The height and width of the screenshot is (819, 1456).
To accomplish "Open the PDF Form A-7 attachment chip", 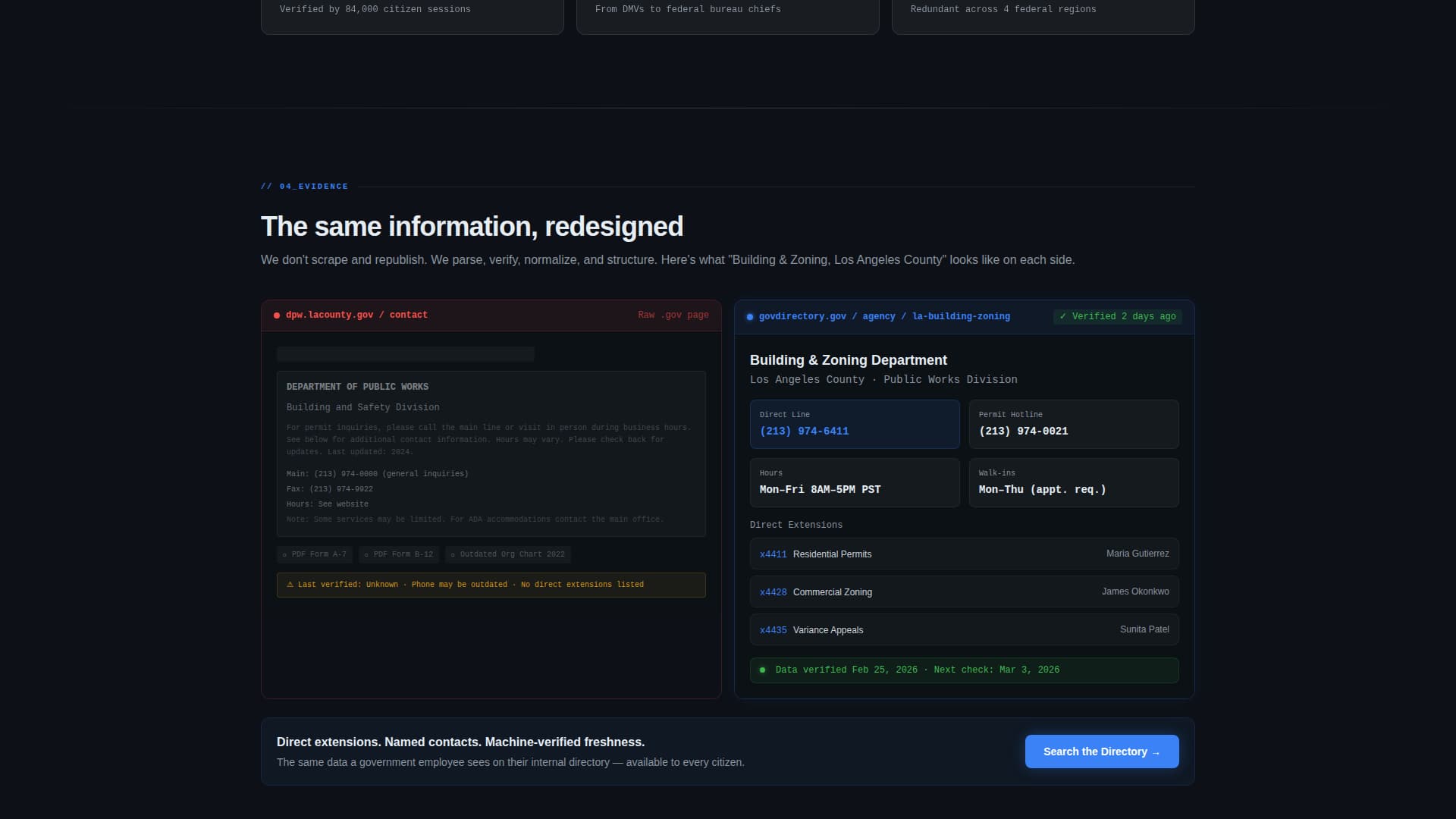I will click(x=315, y=554).
